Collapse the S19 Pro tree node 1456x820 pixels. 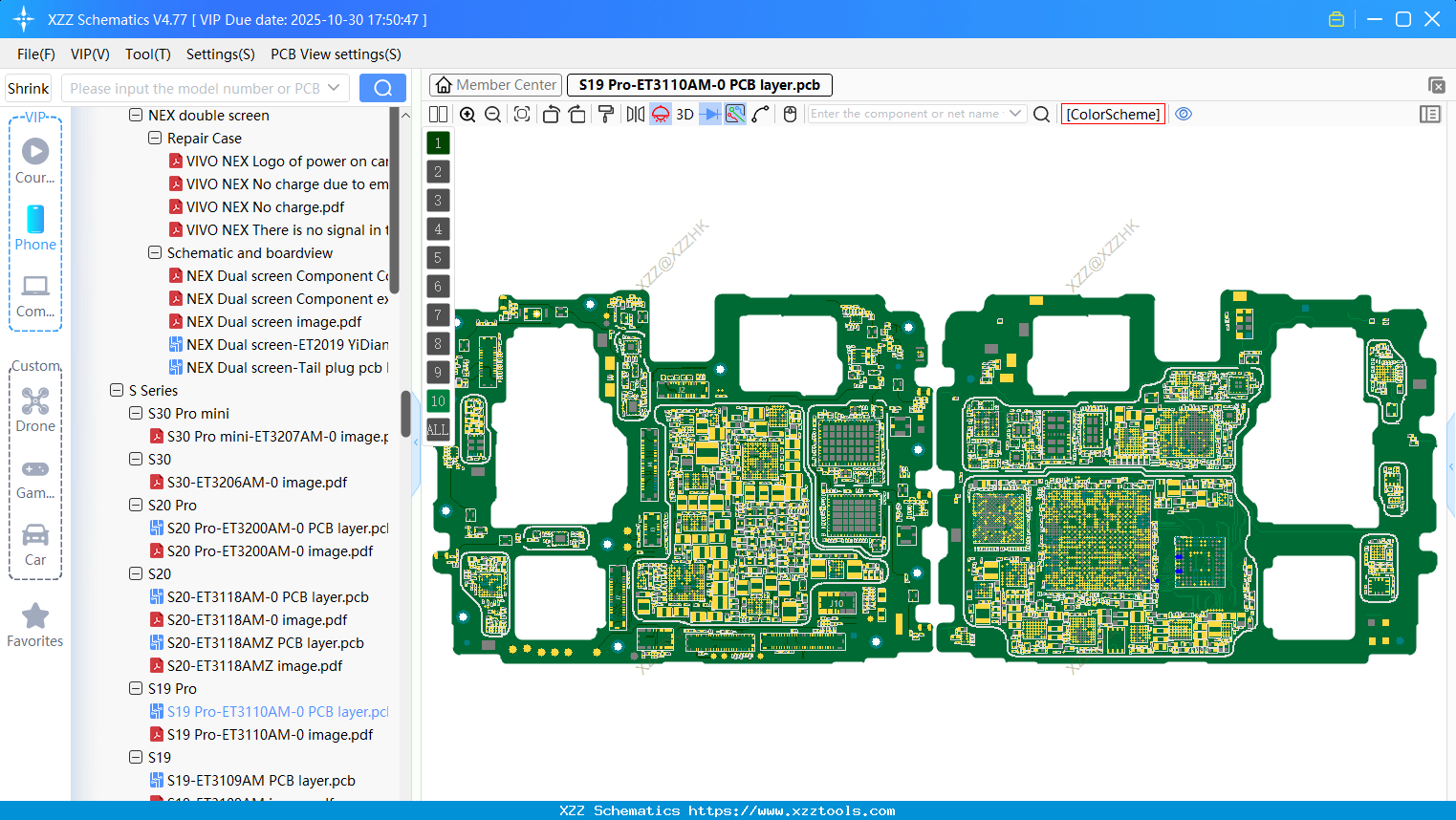(135, 688)
